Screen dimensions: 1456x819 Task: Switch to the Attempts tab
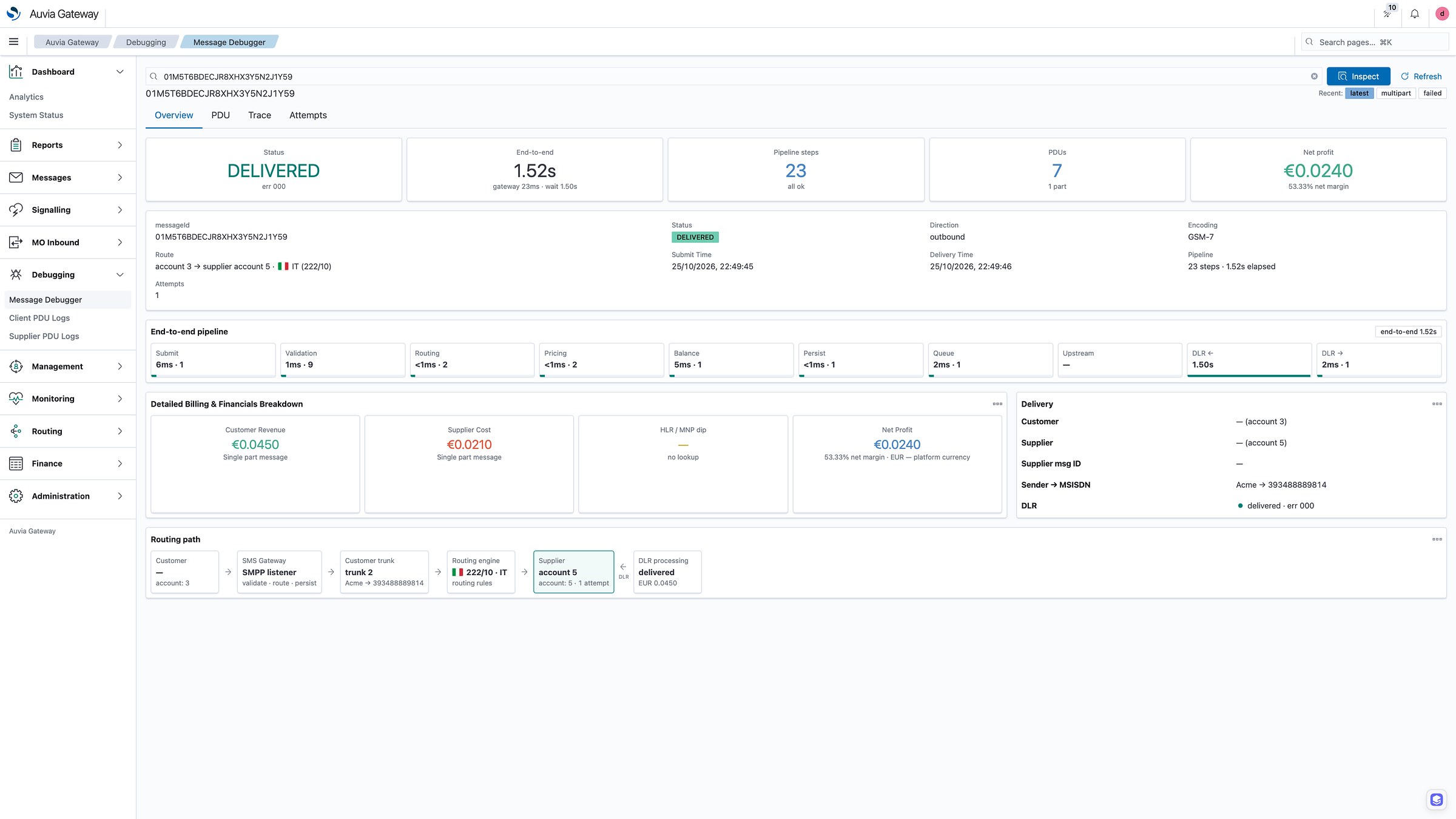click(x=308, y=115)
